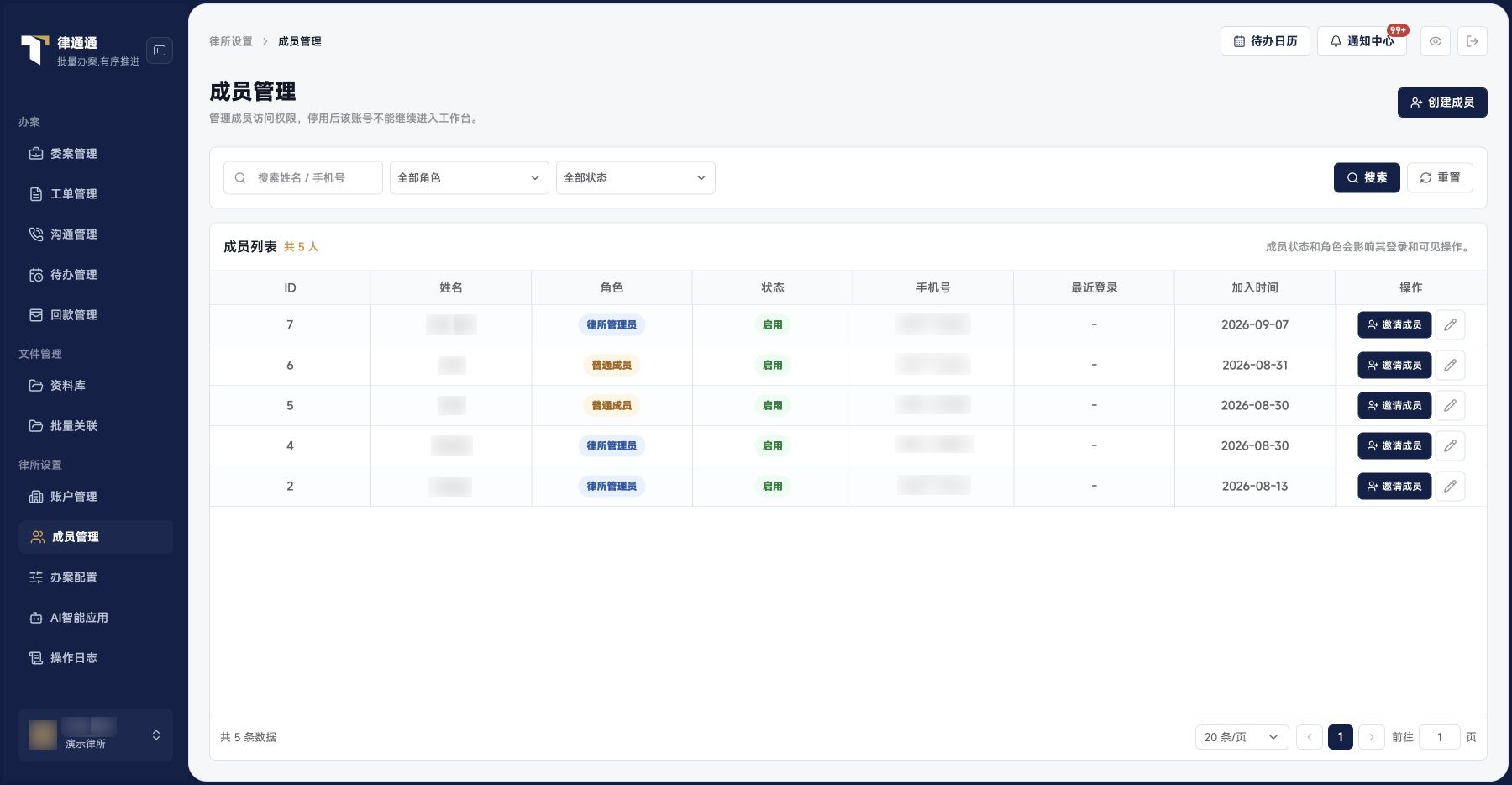Click 创建成员 button
The image size is (1512, 785).
pos(1442,103)
